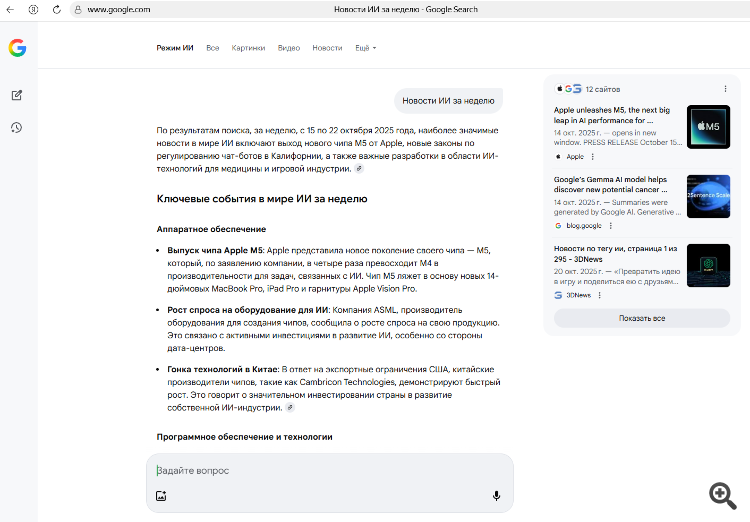Click the 3DNews source name label

coord(579,295)
